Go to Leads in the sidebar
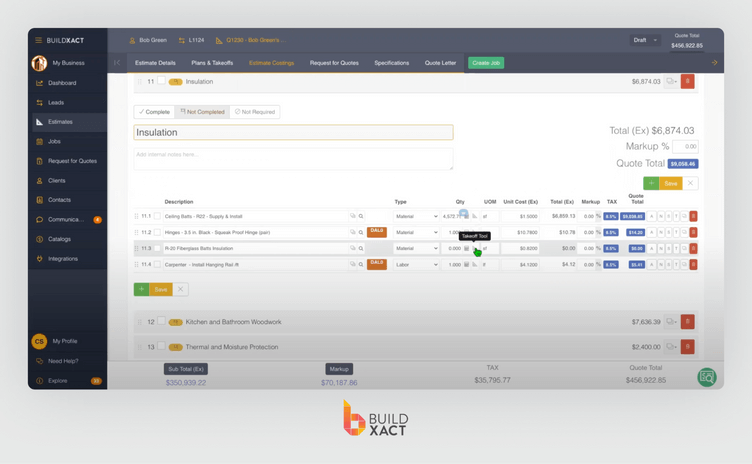This screenshot has height=464, width=752. tap(56, 103)
